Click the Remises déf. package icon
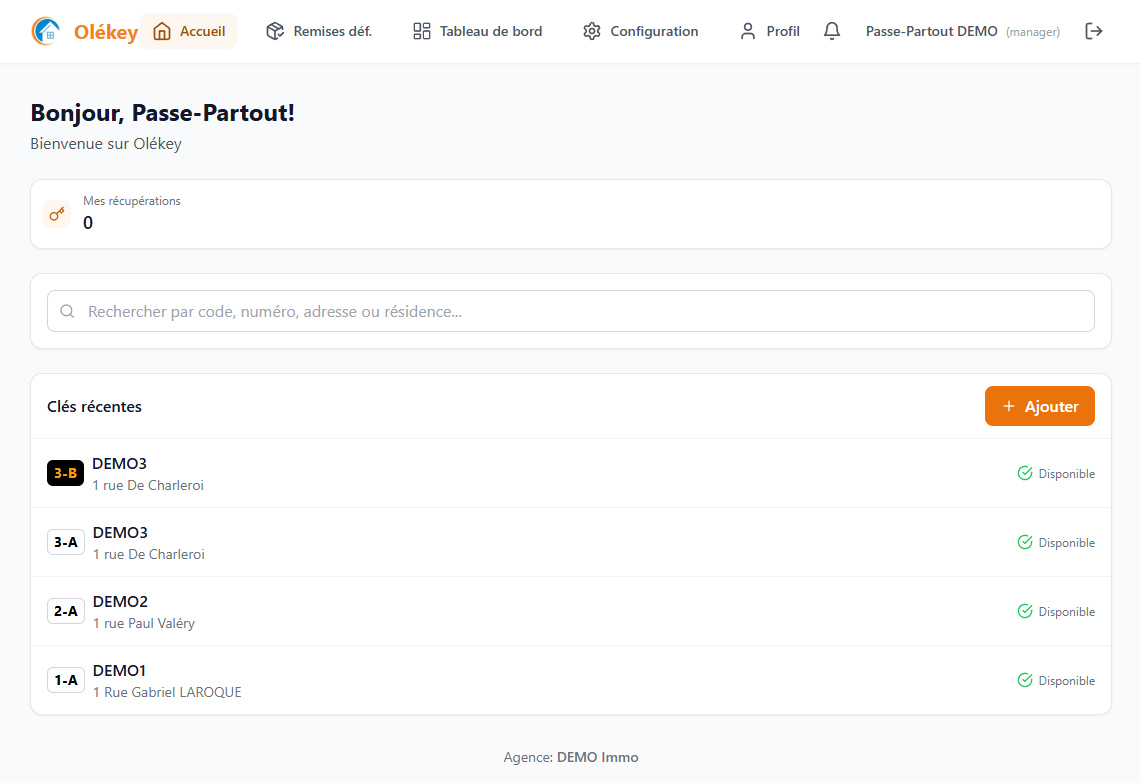Image resolution: width=1140 pixels, height=783 pixels. pyautogui.click(x=273, y=31)
